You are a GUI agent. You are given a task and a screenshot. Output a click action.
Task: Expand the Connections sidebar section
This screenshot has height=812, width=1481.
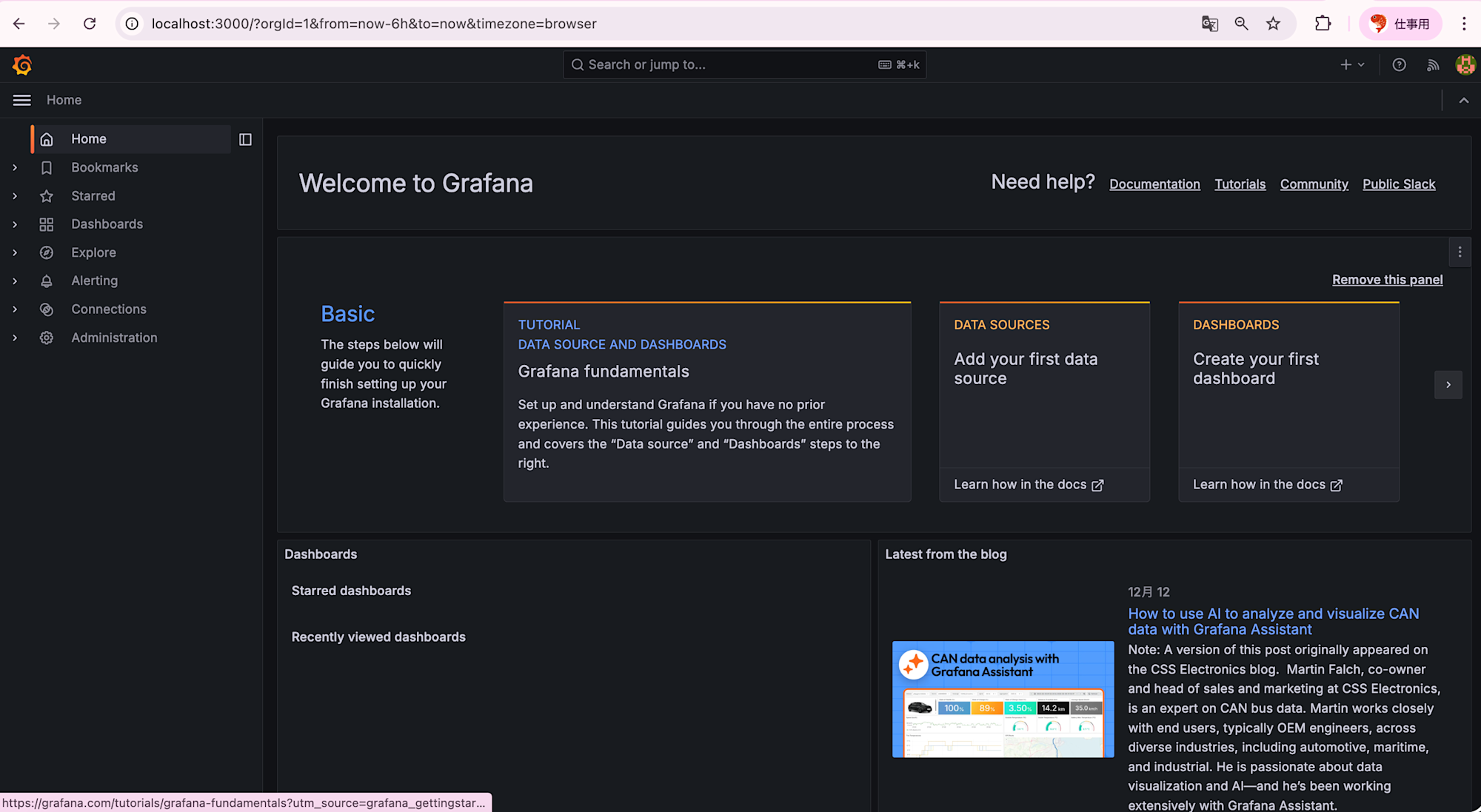click(15, 309)
